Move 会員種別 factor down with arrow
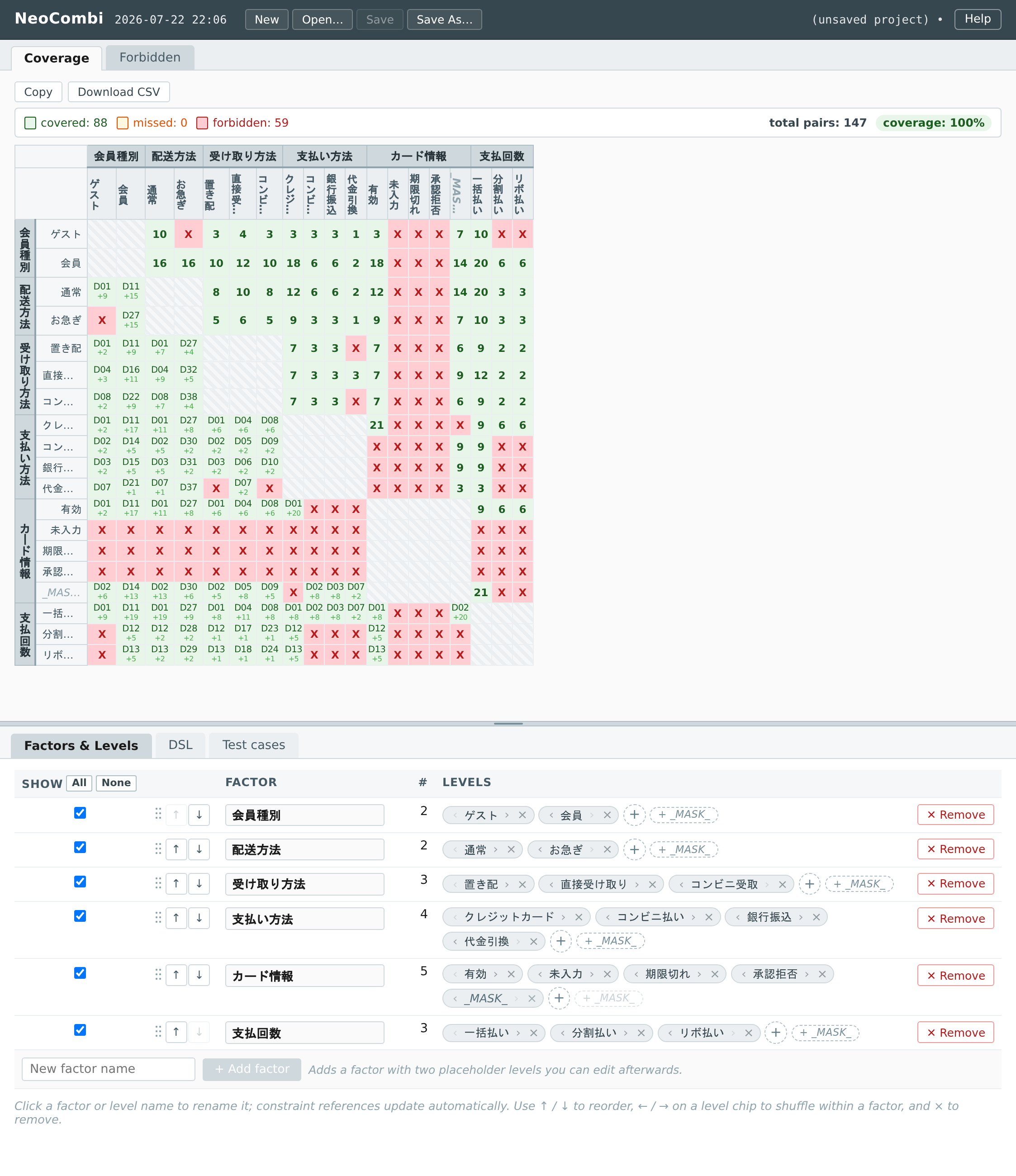 [199, 815]
